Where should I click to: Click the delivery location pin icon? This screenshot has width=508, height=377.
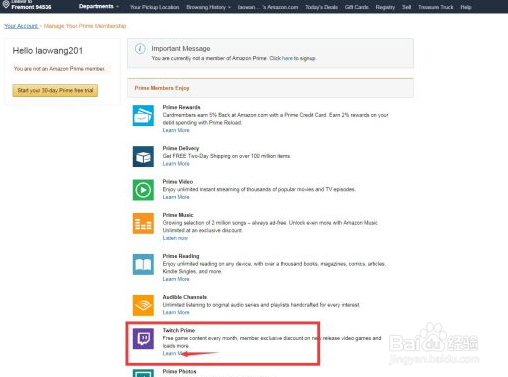pyautogui.click(x=6, y=4)
